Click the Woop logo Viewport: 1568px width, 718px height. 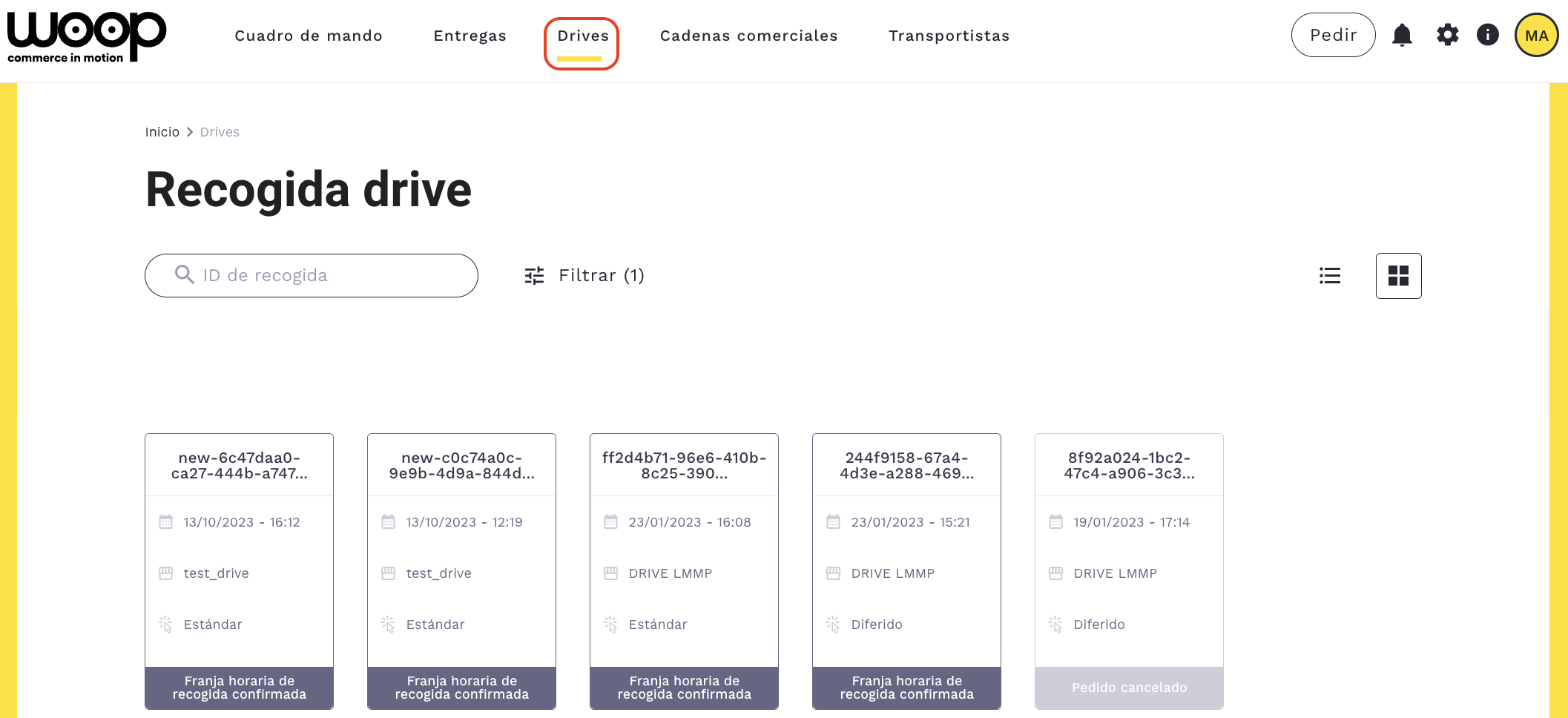click(86, 37)
